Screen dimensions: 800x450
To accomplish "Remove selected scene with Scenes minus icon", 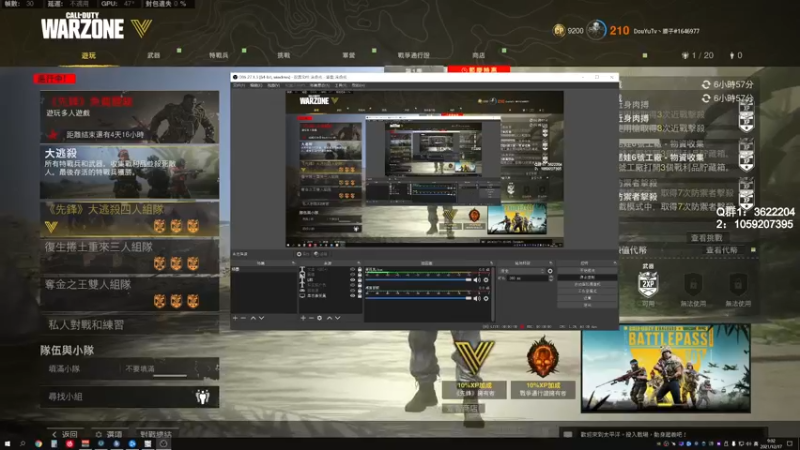I will pyautogui.click(x=243, y=318).
